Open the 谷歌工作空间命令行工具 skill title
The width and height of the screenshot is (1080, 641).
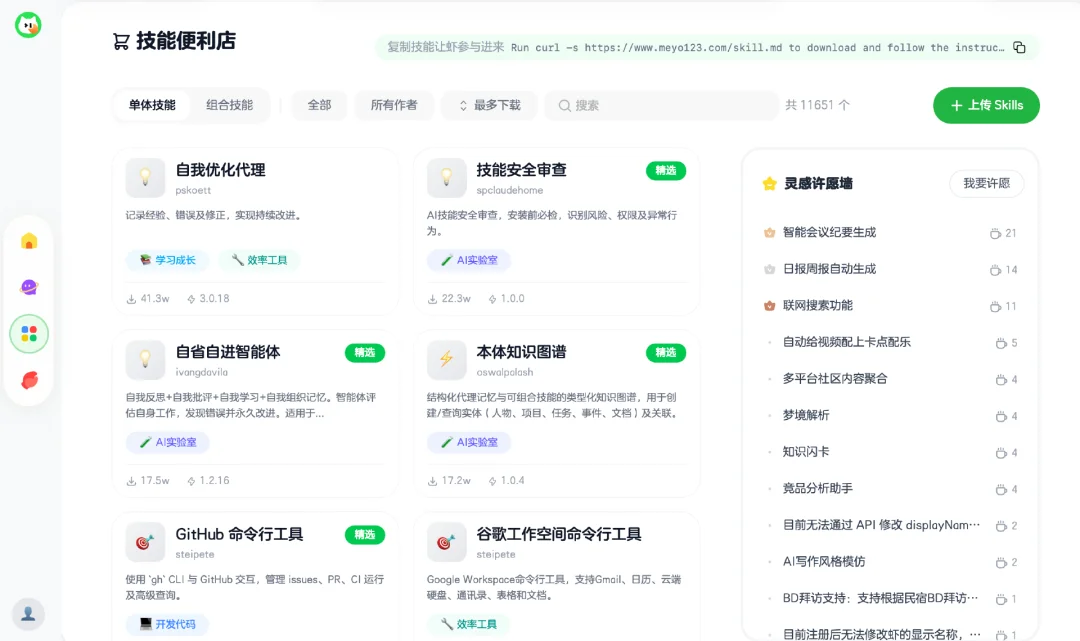(x=559, y=534)
